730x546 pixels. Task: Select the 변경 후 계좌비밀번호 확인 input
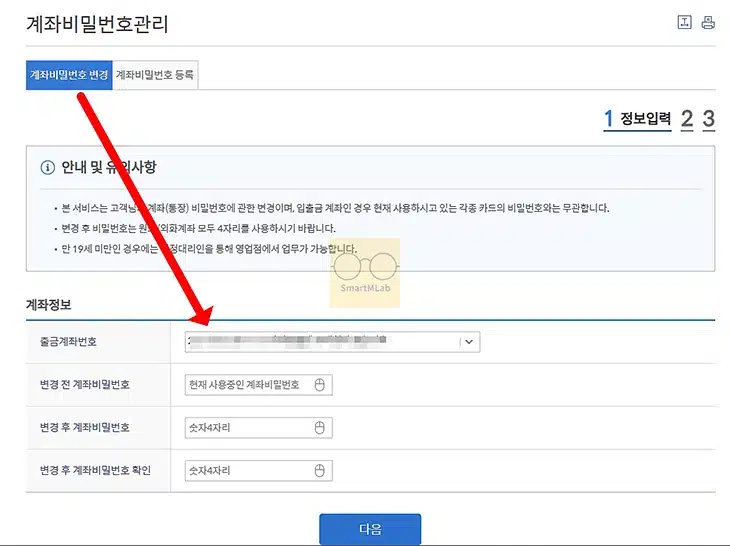[247, 470]
